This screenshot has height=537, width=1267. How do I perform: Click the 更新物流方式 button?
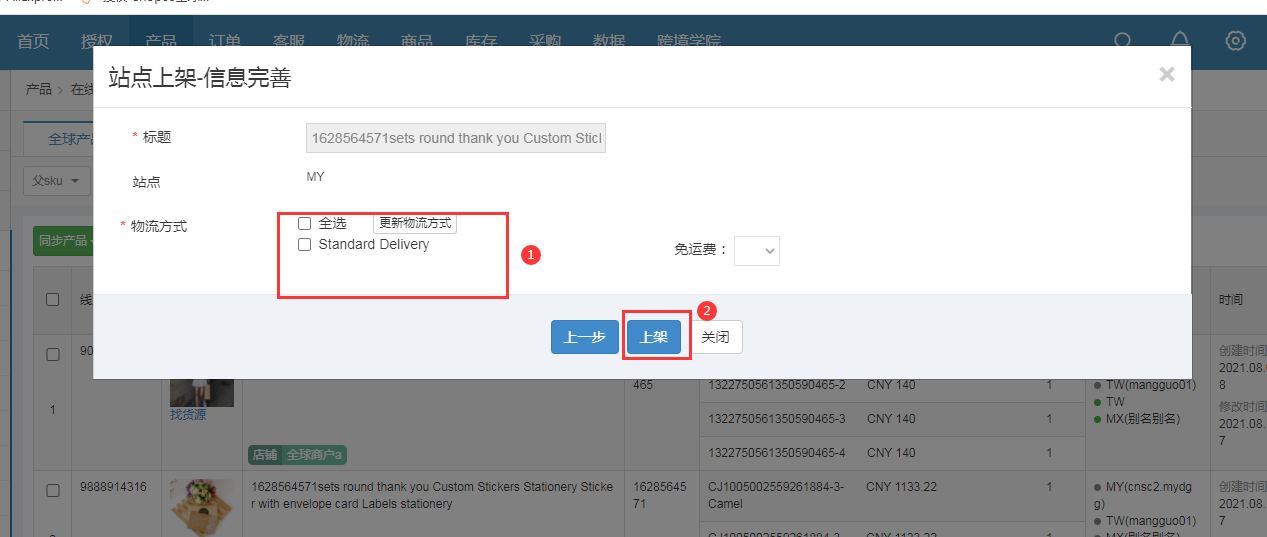415,223
